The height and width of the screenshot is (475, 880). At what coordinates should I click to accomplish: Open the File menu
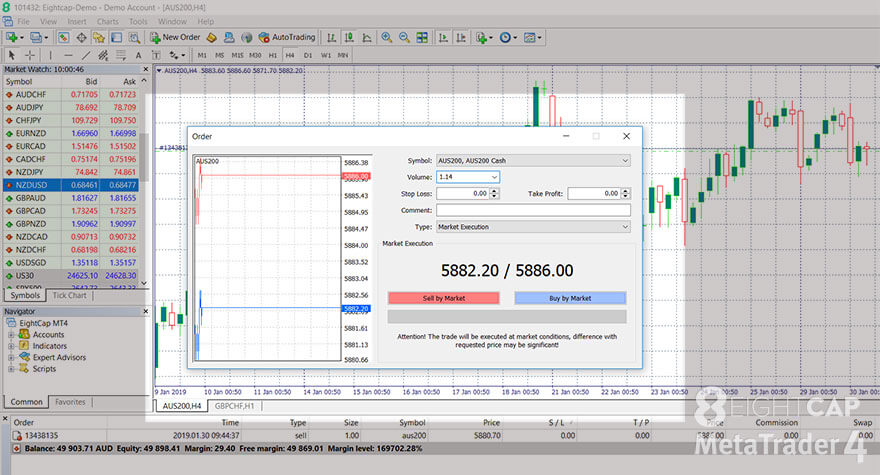(24, 21)
